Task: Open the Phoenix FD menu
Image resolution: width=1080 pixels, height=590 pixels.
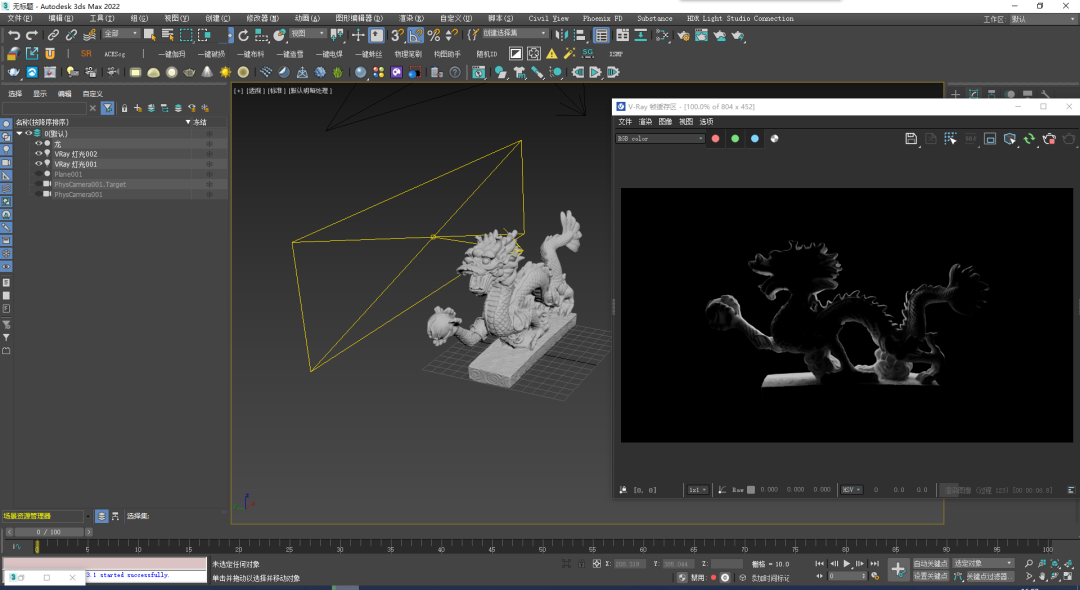Action: coord(603,18)
